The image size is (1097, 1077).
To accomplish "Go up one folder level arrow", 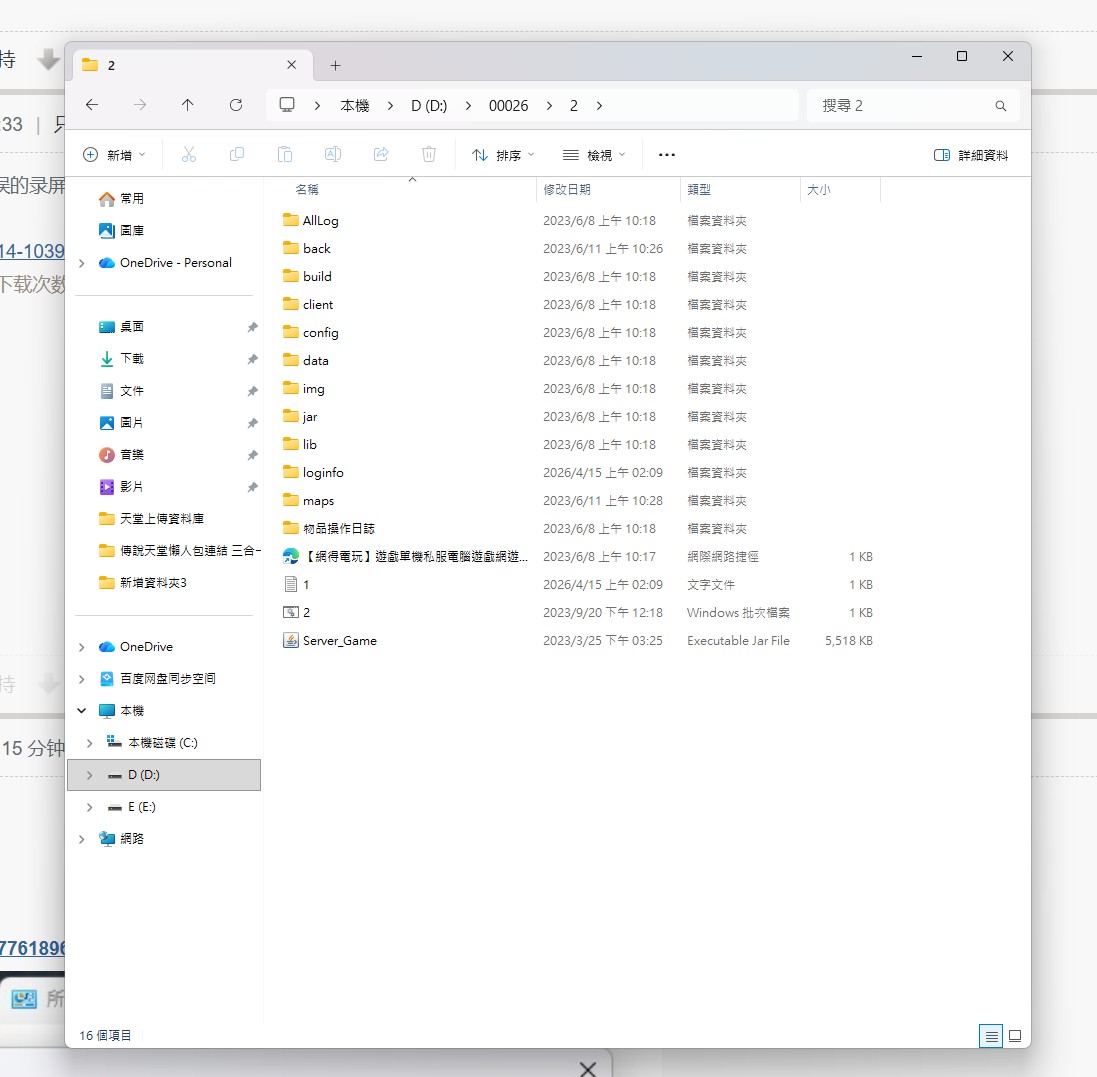I will (x=187, y=105).
